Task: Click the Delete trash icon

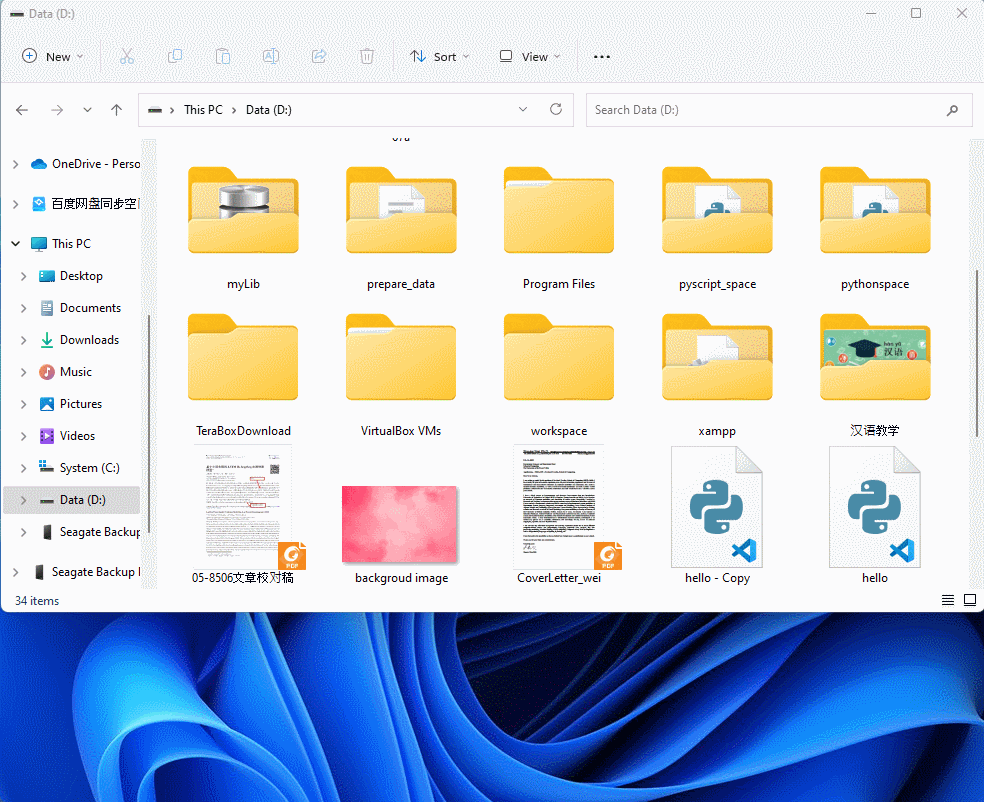Action: tap(367, 57)
